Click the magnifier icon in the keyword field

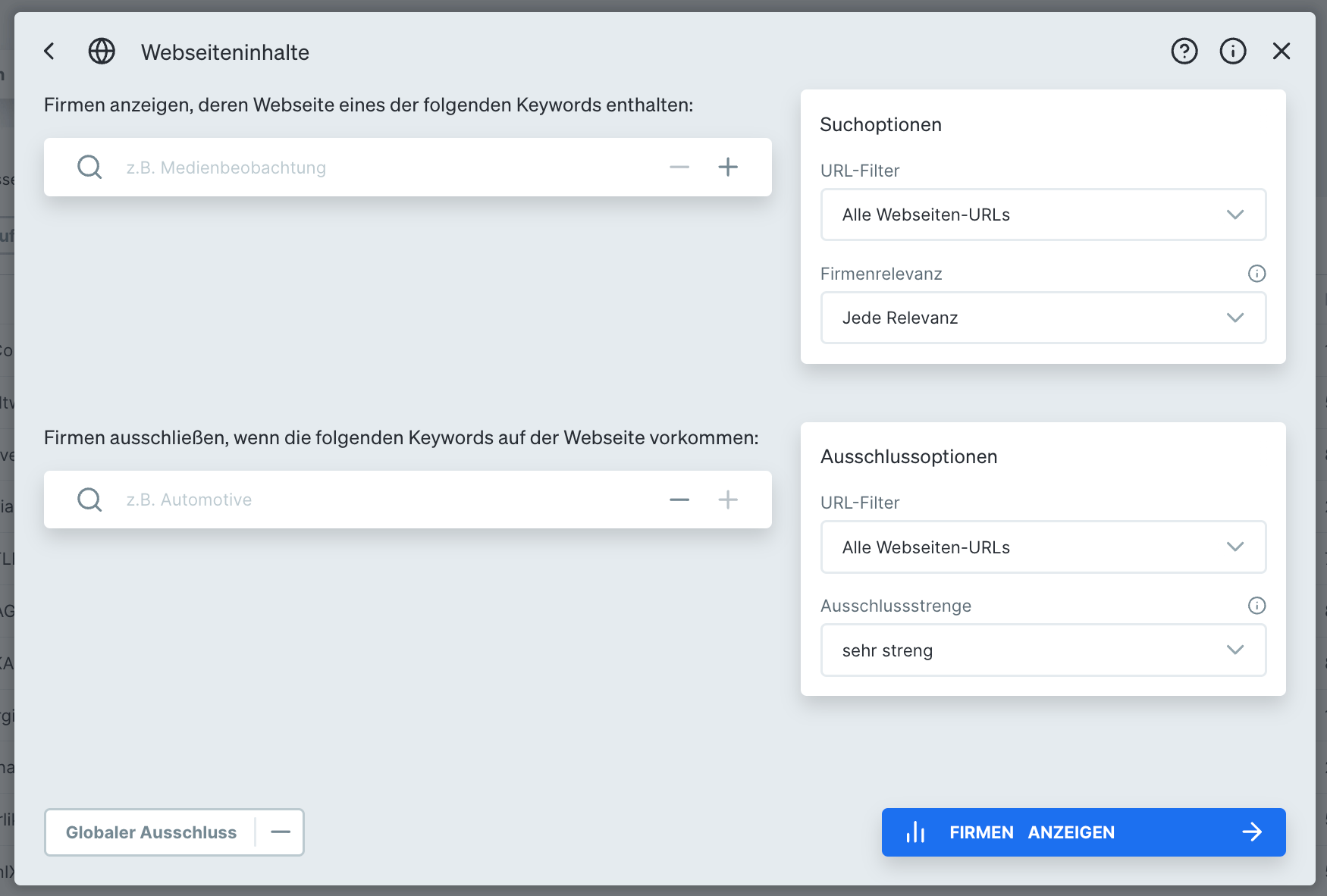click(x=89, y=167)
